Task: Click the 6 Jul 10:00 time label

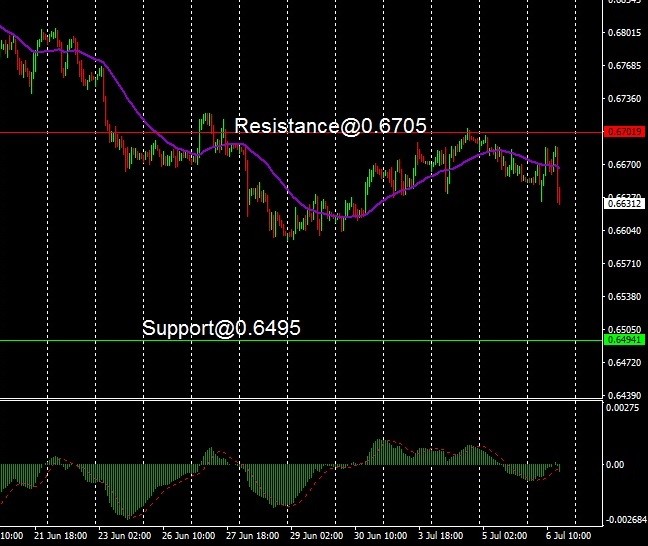Action: pos(569,536)
